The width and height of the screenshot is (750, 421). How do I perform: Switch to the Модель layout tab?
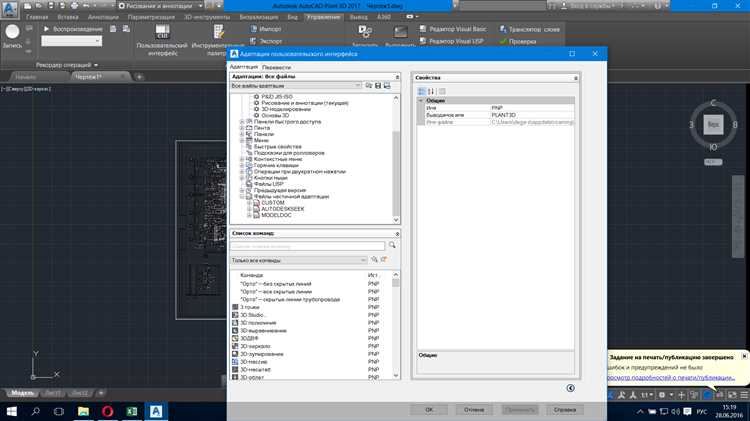pyautogui.click(x=22, y=393)
